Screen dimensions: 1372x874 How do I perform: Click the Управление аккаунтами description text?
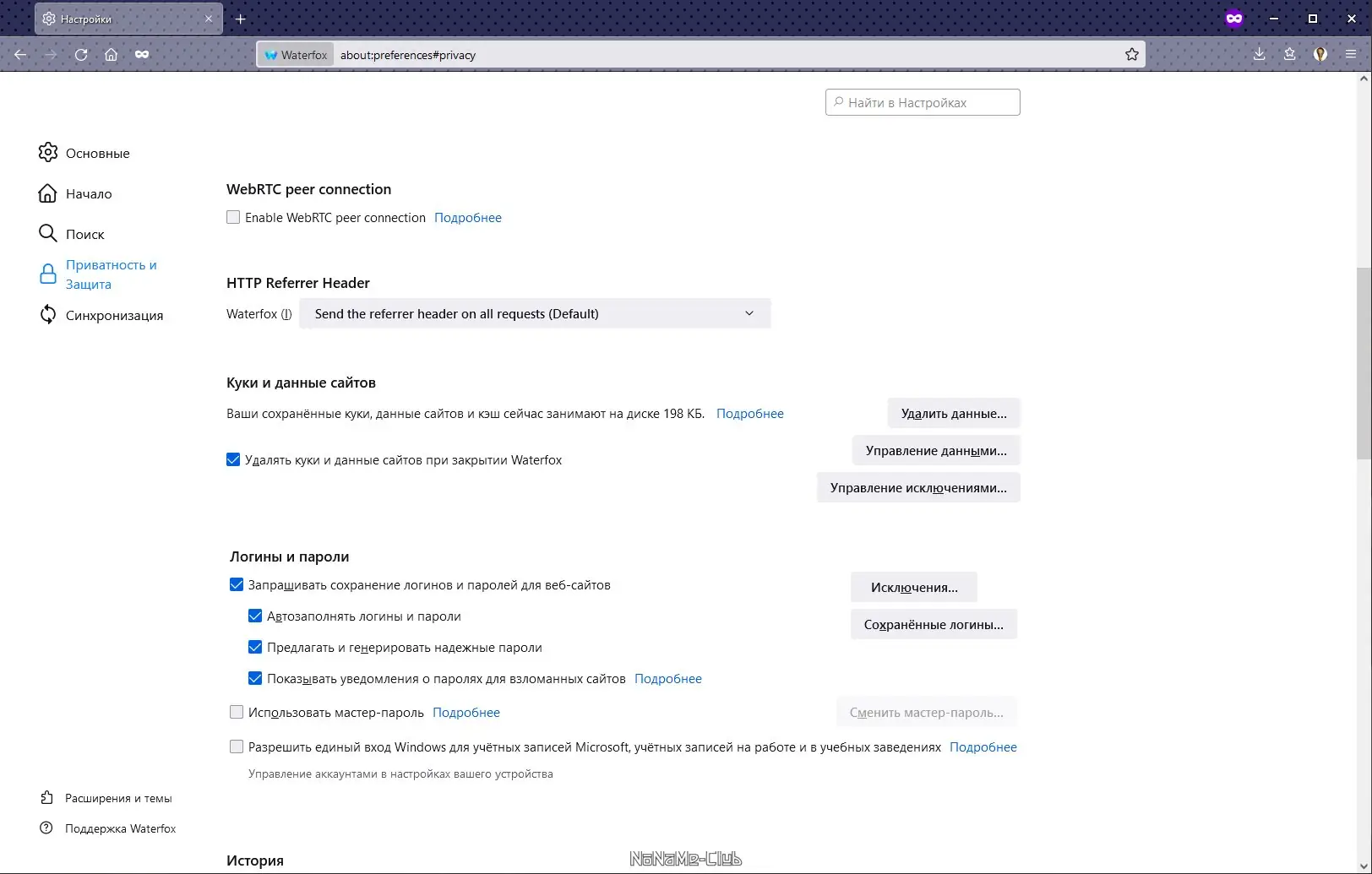400,774
